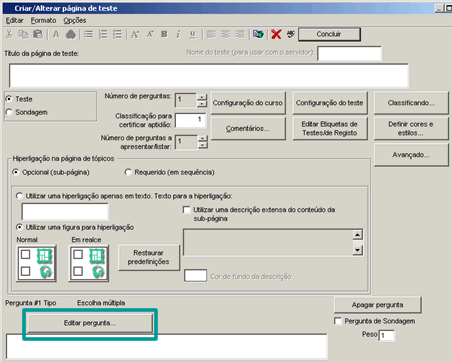Click the color fill blob icon

point(71,34)
